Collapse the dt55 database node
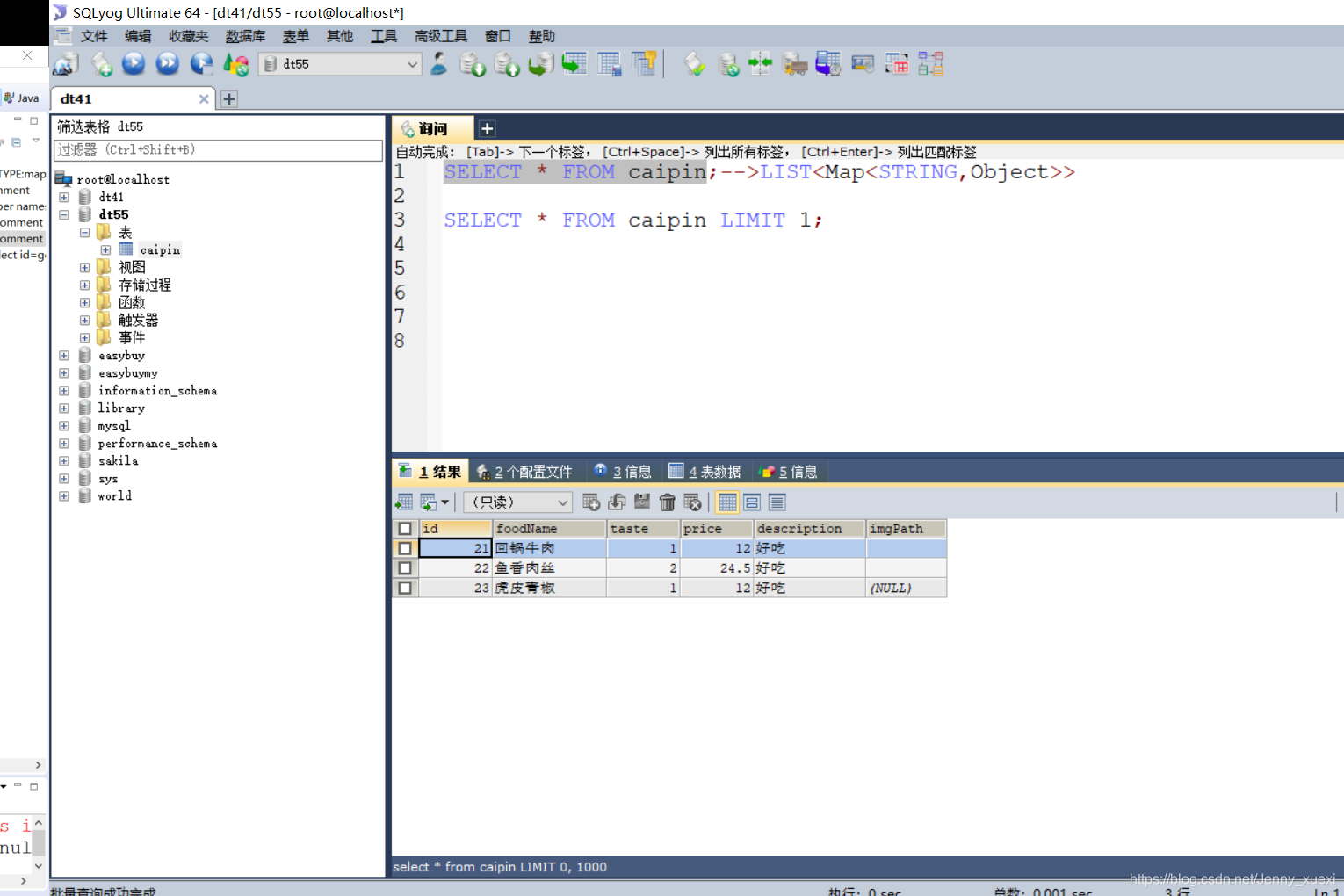This screenshot has width=1344, height=896. [64, 214]
